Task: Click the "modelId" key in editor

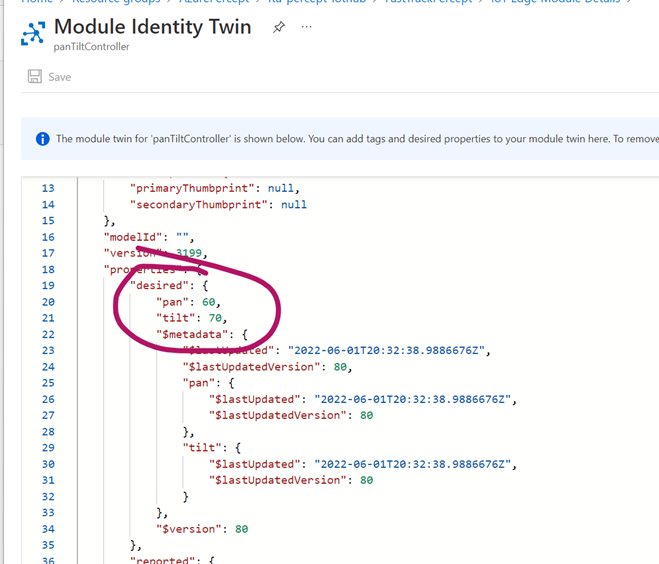Action: tap(133, 237)
